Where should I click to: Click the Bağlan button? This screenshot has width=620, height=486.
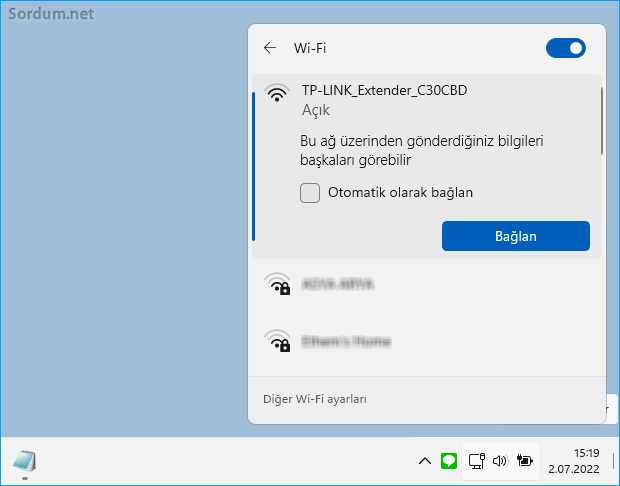tap(516, 236)
